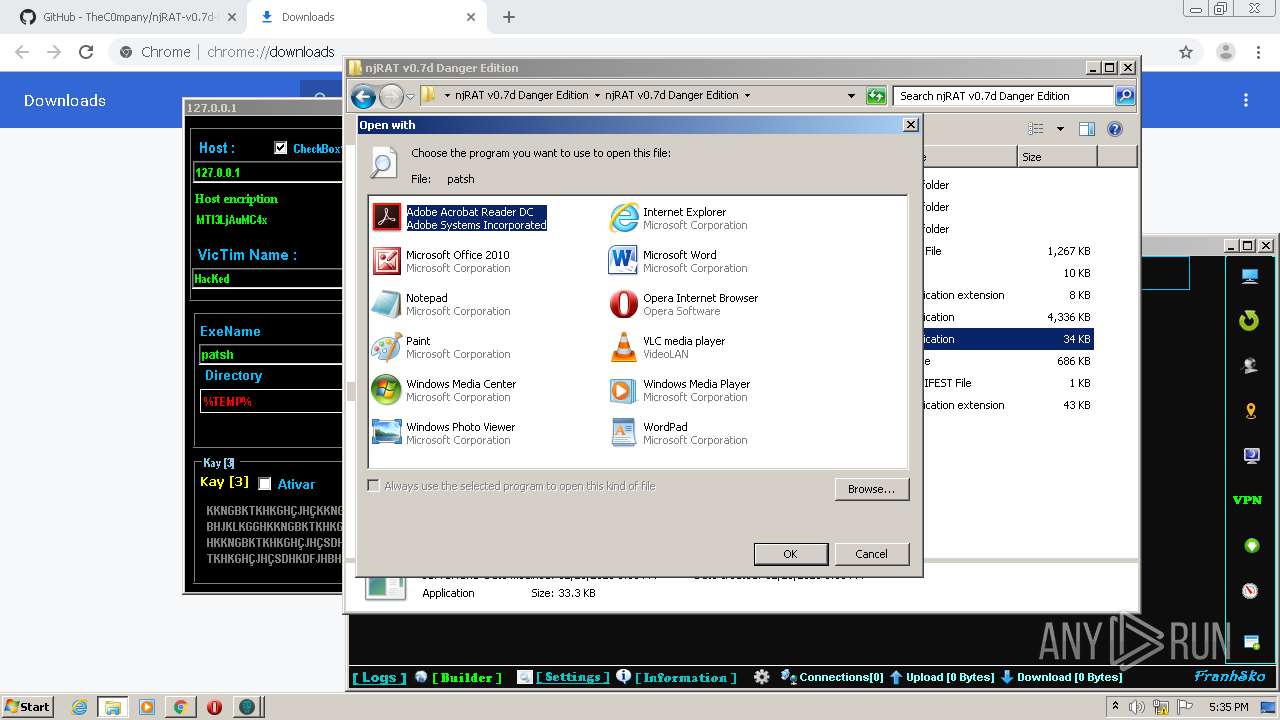Click the remote desktop monitor icon in njRAT sidebar
1280x720 pixels.
tap(1249, 276)
